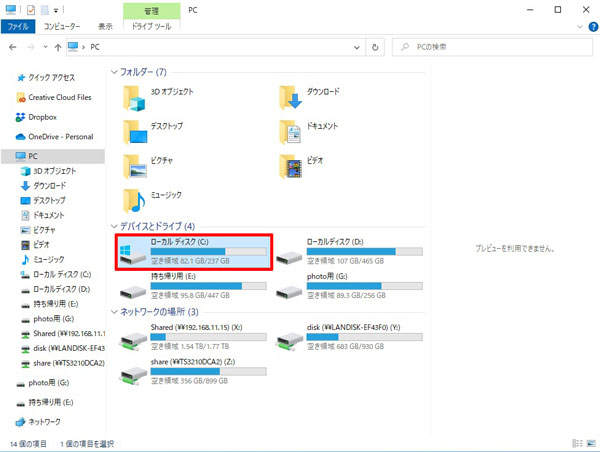Open the recent locations dropdown arrow
This screenshot has width=600, height=452.
tap(45, 47)
